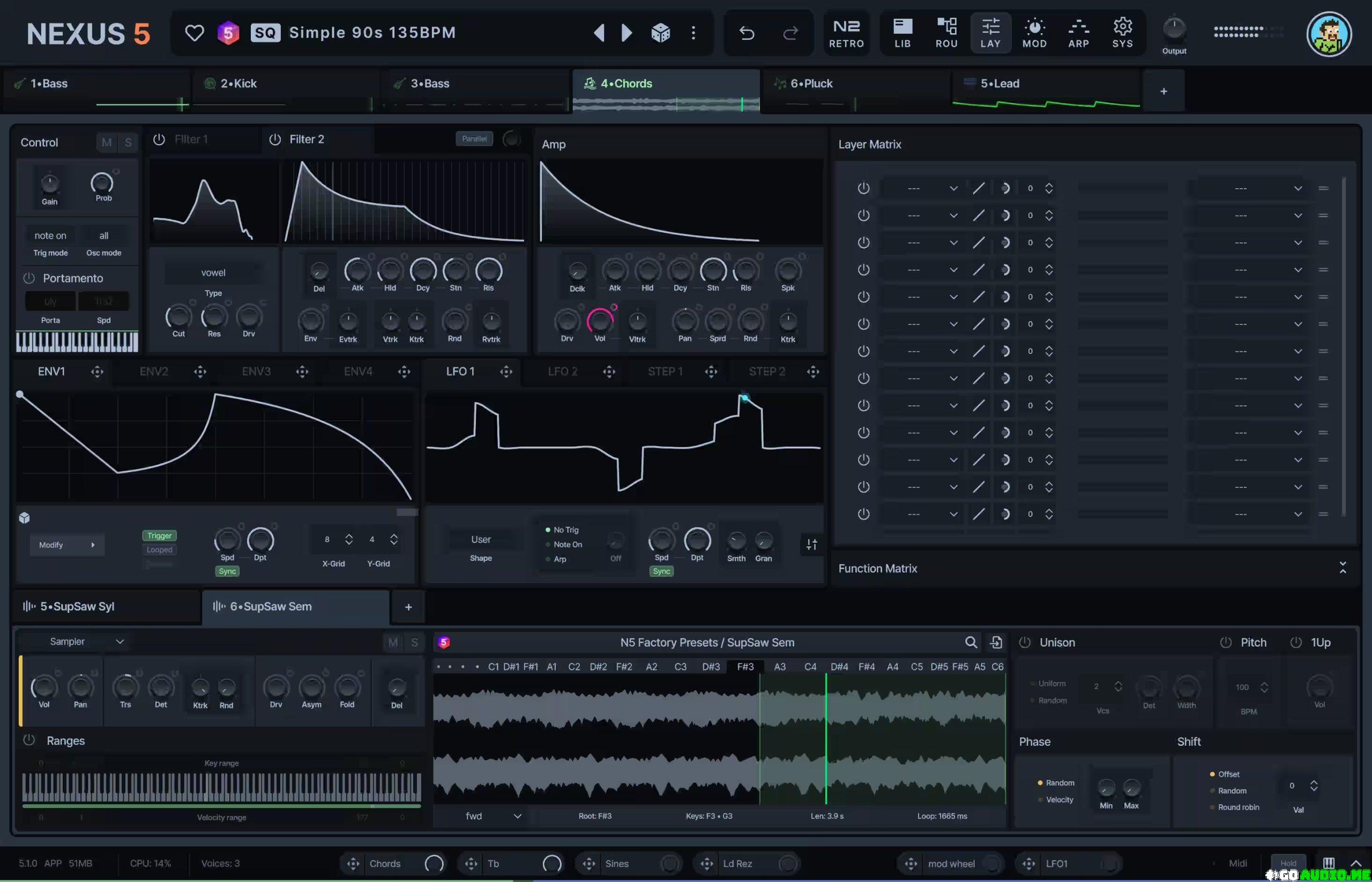Open the SYS settings view

click(x=1122, y=33)
